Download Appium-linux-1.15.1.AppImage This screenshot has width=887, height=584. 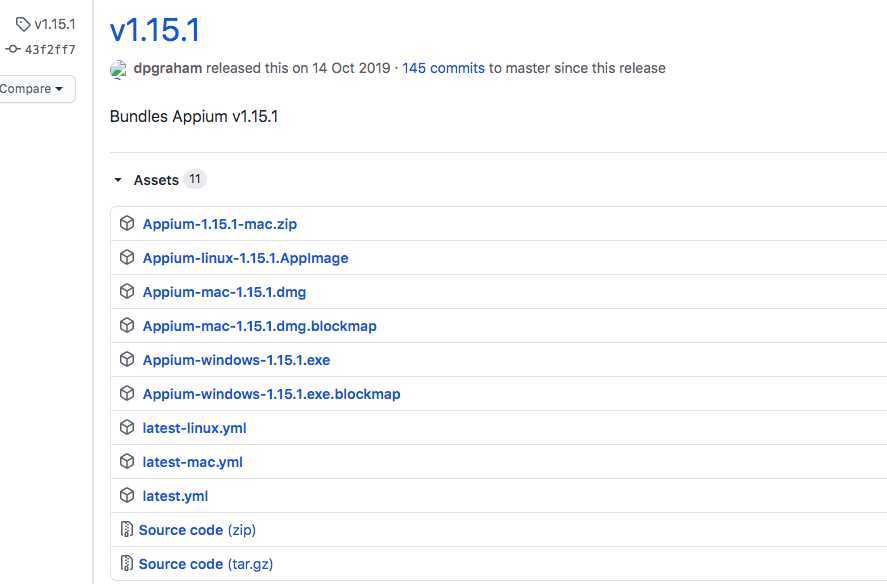pyautogui.click(x=246, y=258)
